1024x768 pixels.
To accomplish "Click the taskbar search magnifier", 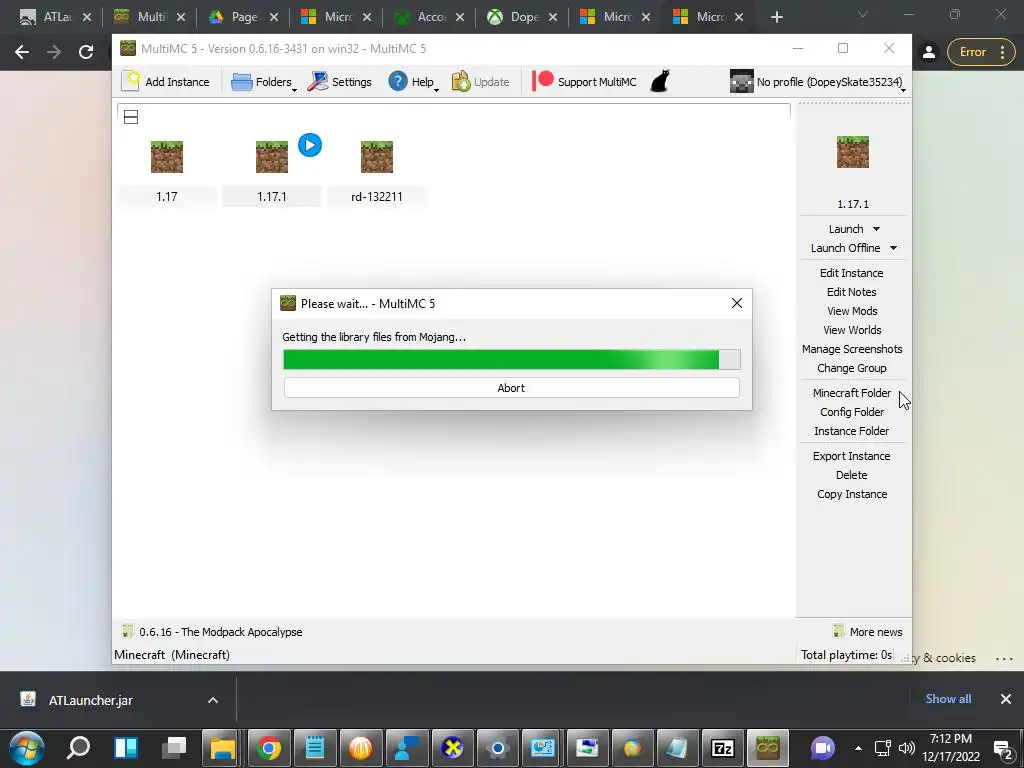I will coord(78,748).
